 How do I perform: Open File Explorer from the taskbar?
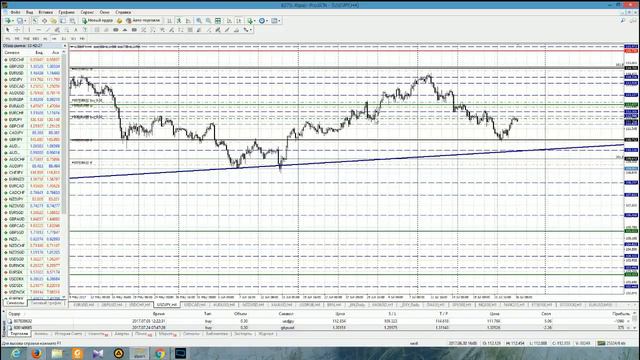click(x=57, y=353)
